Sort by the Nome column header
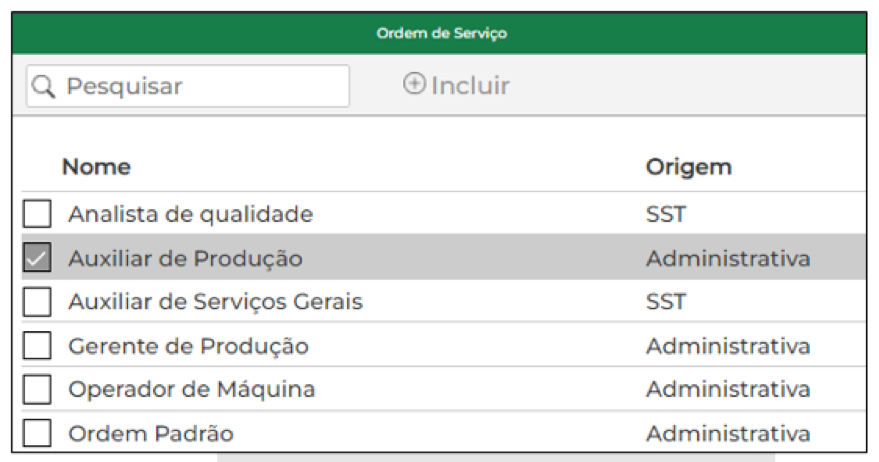 click(96, 167)
